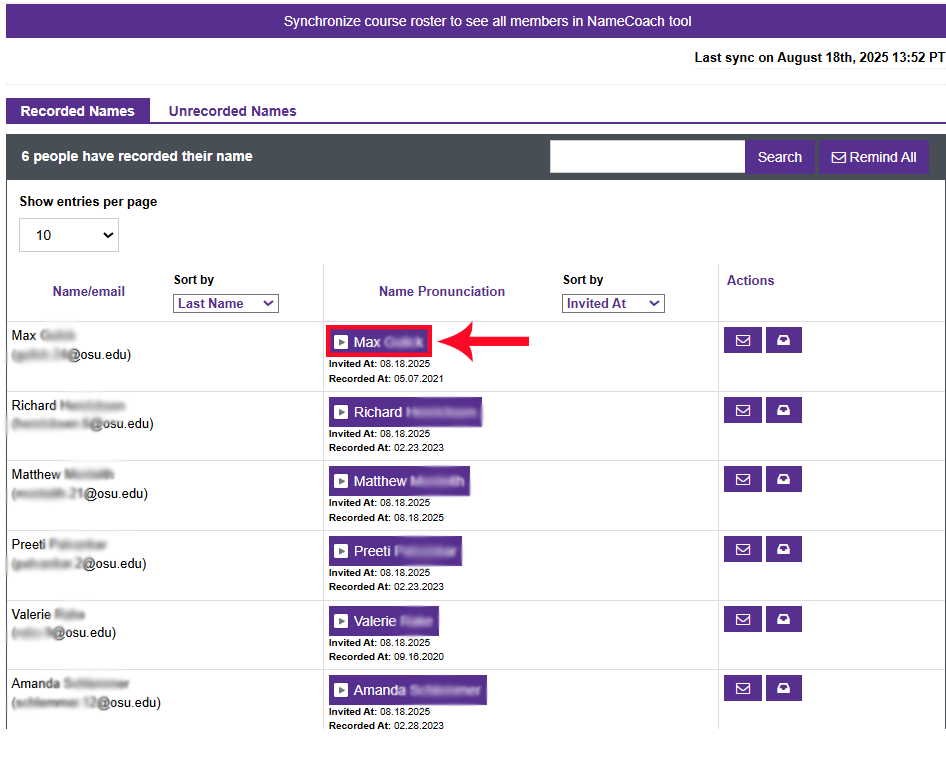Image resolution: width=946 pixels, height=763 pixels.
Task: Open the entries per page dropdown
Action: tap(69, 235)
